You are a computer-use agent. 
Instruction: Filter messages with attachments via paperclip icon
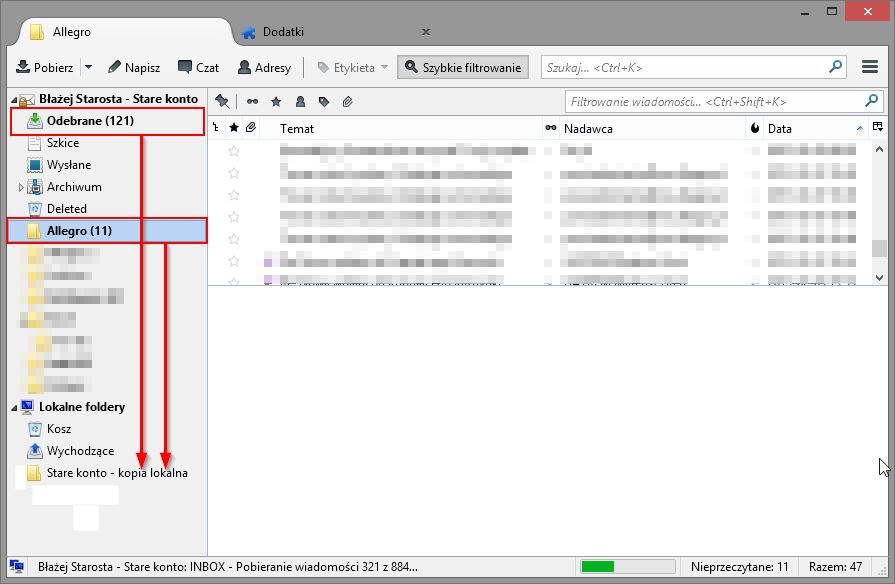pyautogui.click(x=348, y=102)
